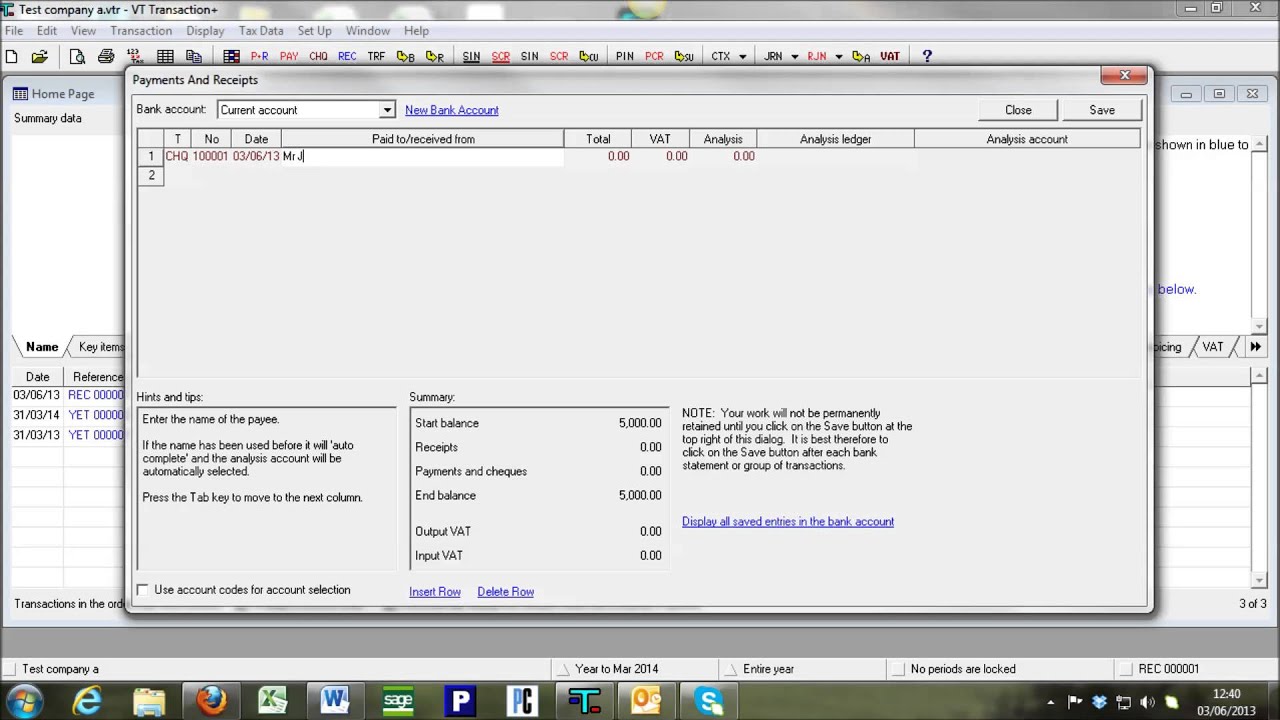Click the grid table toolbar icon
The image size is (1280, 720).
tap(165, 57)
